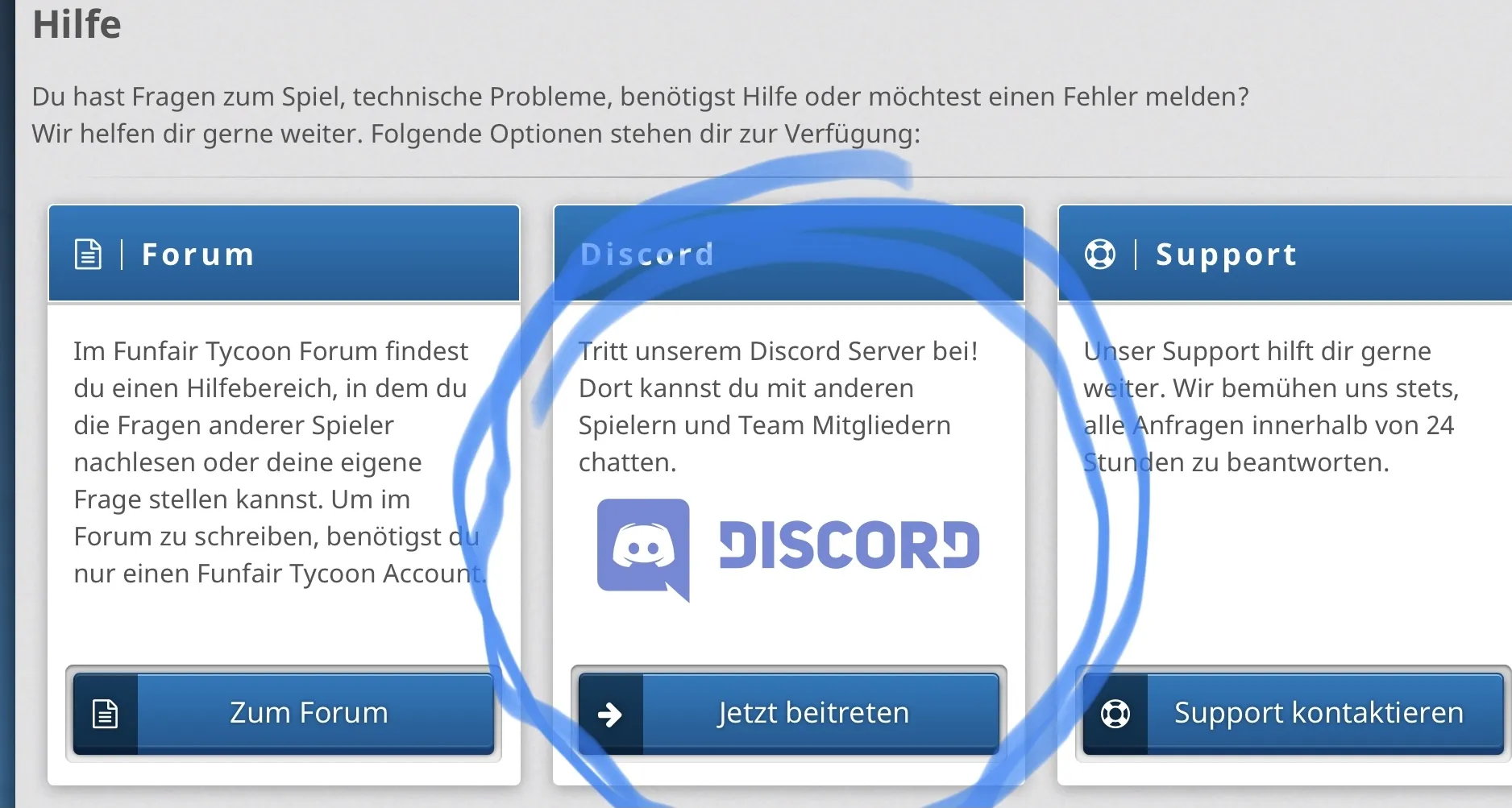Screen dimensions: 1512x808
Task: Click the 'Tritt unserem Discord Server bei' text
Action: (x=778, y=351)
